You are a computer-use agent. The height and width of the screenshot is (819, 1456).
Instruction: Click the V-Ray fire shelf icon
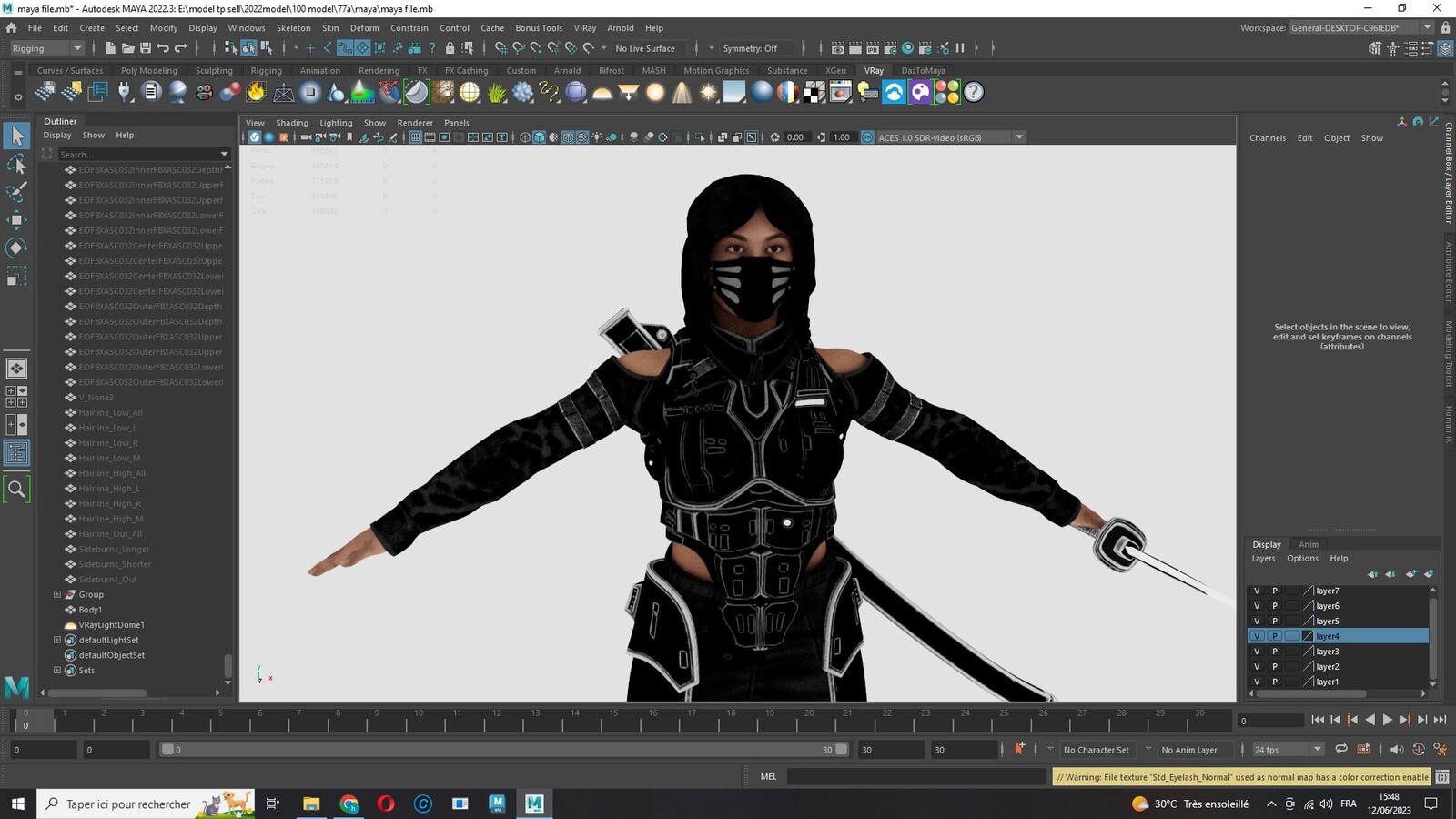257,92
